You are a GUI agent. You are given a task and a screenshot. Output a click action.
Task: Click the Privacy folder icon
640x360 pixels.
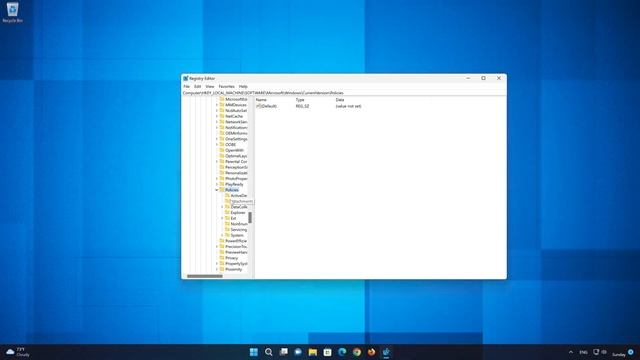pos(222,258)
